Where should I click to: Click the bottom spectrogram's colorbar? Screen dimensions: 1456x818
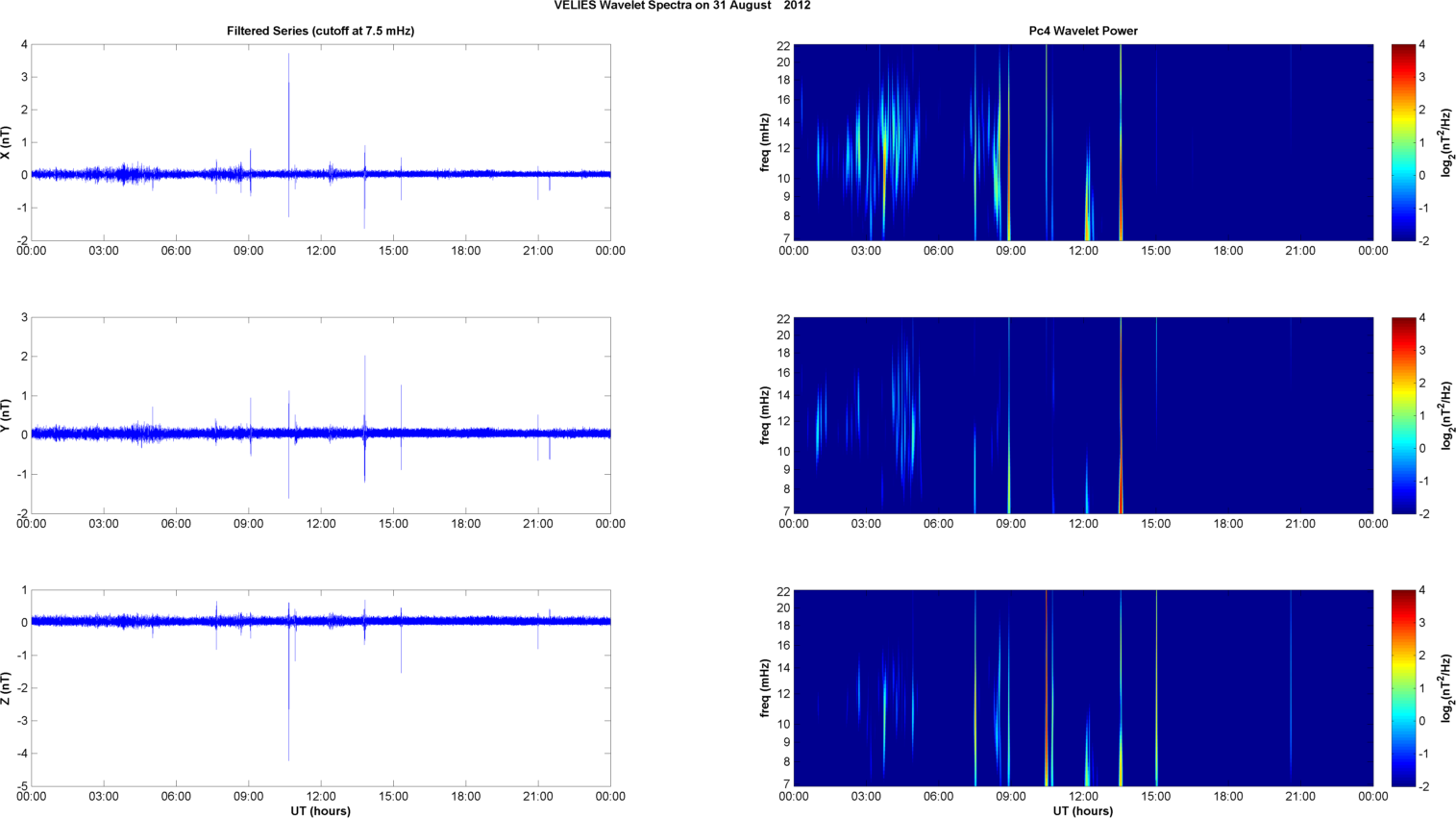(x=1403, y=688)
